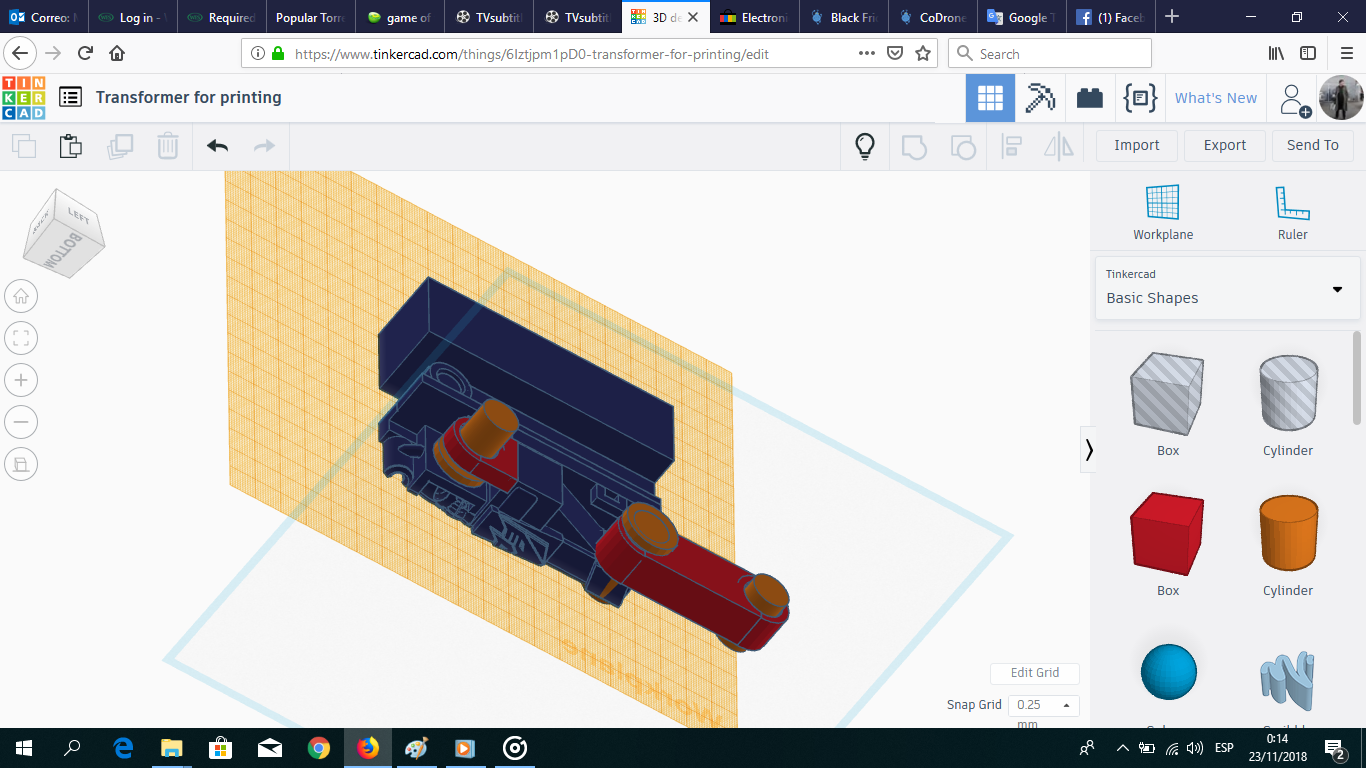This screenshot has height=768, width=1366.
Task: Open File Explorer from the taskbar
Action: pyautogui.click(x=172, y=748)
